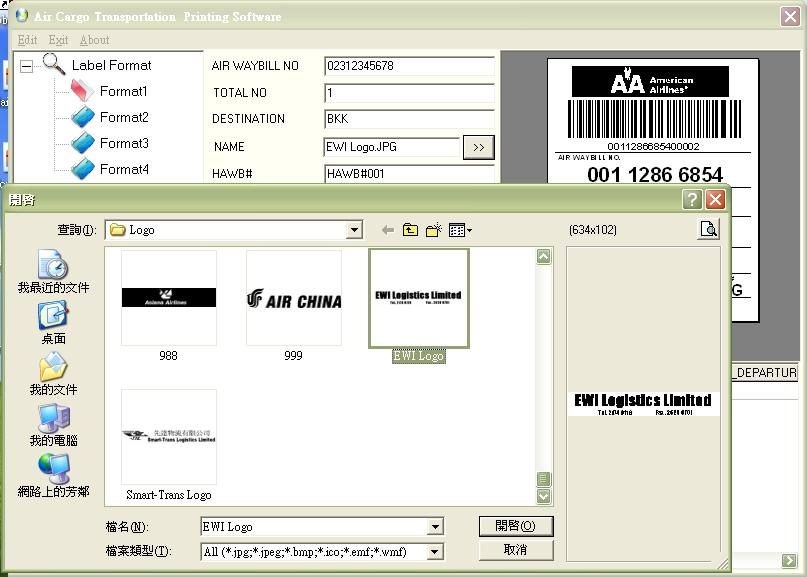
Task: Expand the 查詢 Logo folder dropdown
Action: click(x=354, y=230)
